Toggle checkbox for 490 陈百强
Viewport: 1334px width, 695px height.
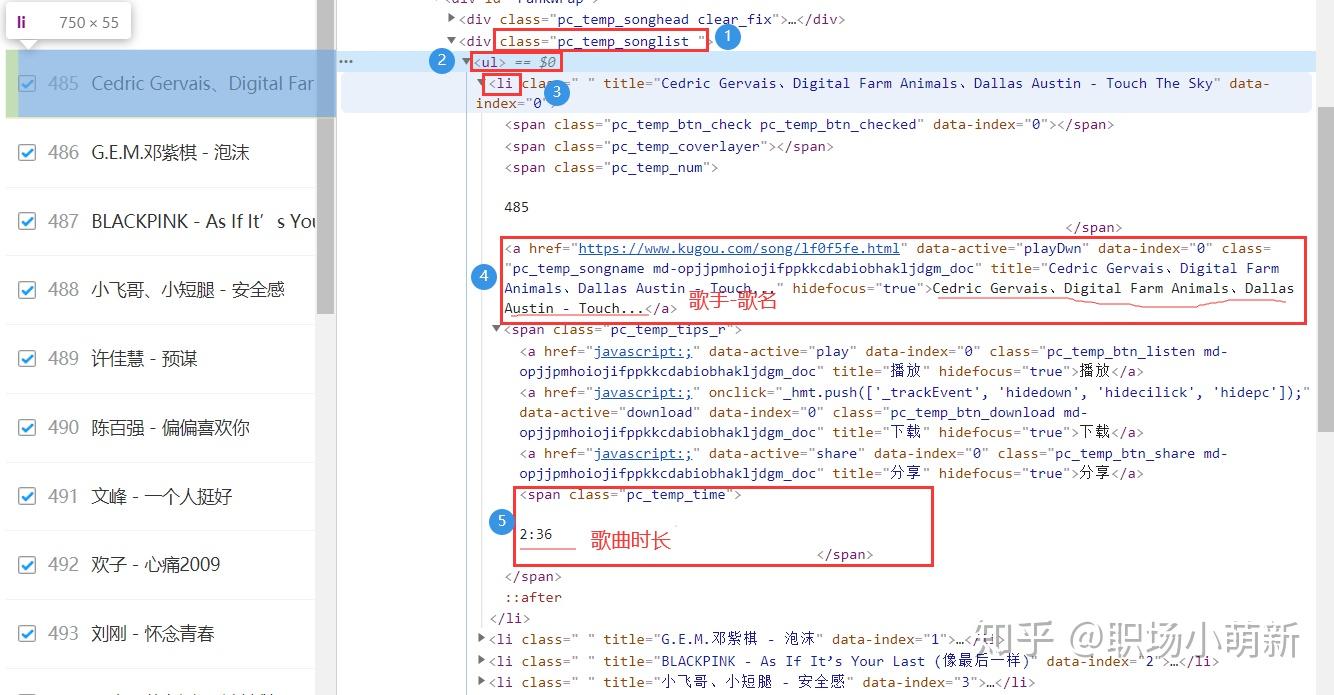click(x=27, y=428)
